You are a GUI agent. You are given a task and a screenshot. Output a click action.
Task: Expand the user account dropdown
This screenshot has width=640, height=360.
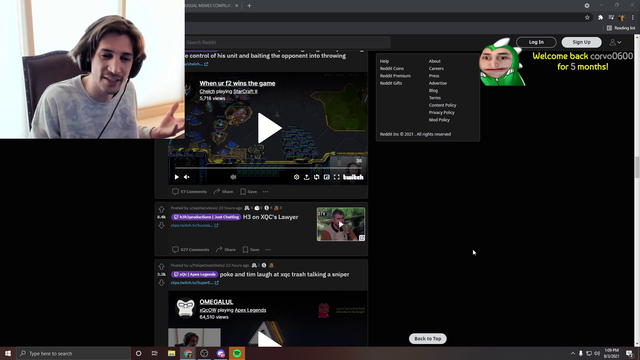coord(615,42)
